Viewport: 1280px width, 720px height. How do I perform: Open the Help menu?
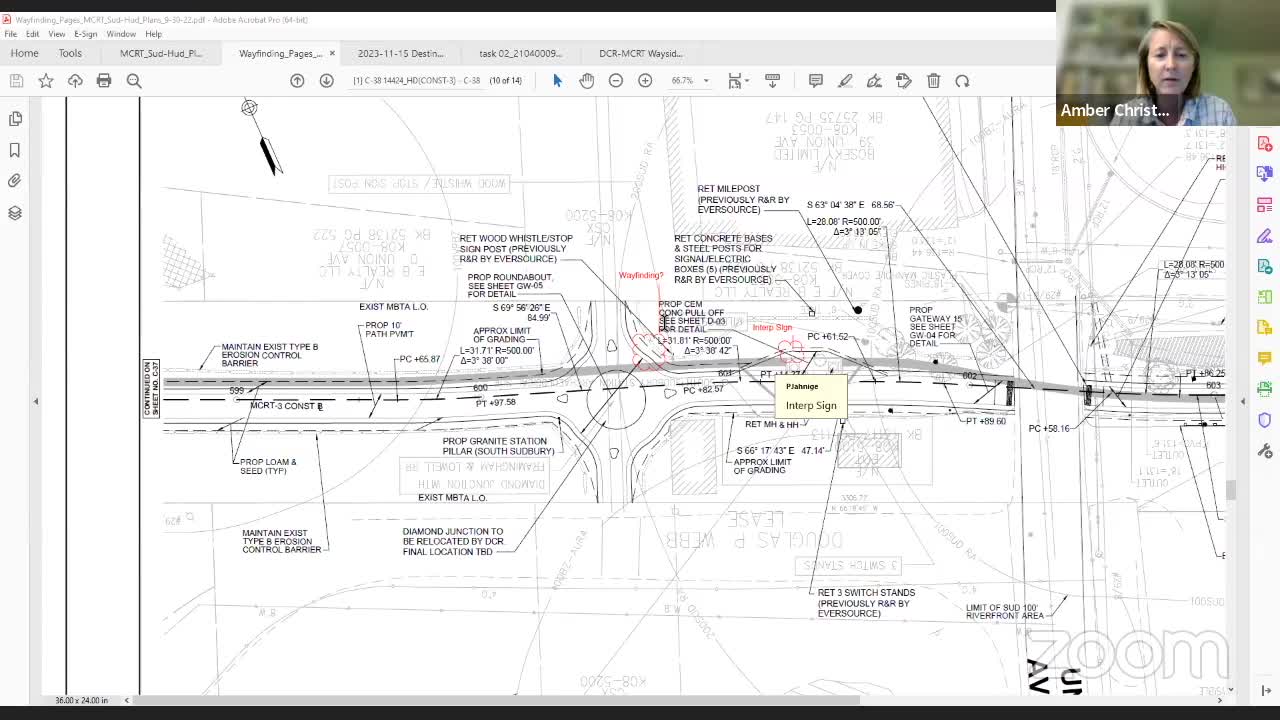(153, 34)
